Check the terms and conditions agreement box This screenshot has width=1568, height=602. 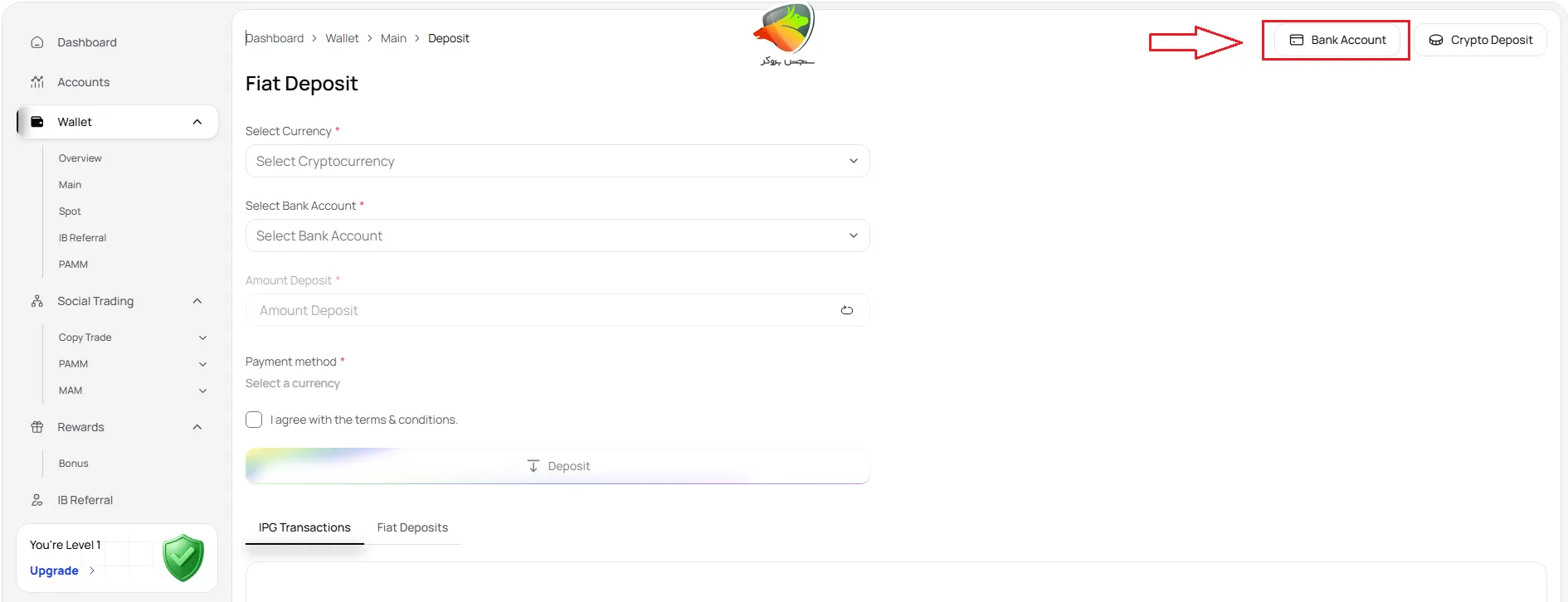[x=254, y=420]
